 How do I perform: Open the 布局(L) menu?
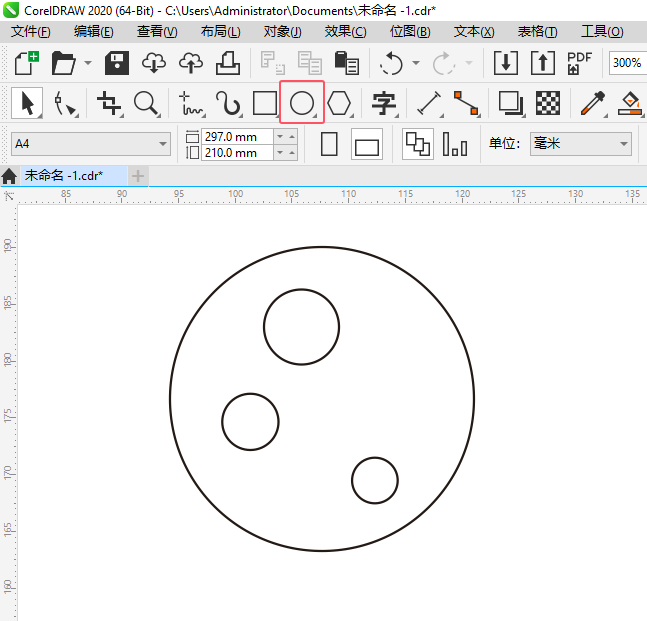click(221, 32)
